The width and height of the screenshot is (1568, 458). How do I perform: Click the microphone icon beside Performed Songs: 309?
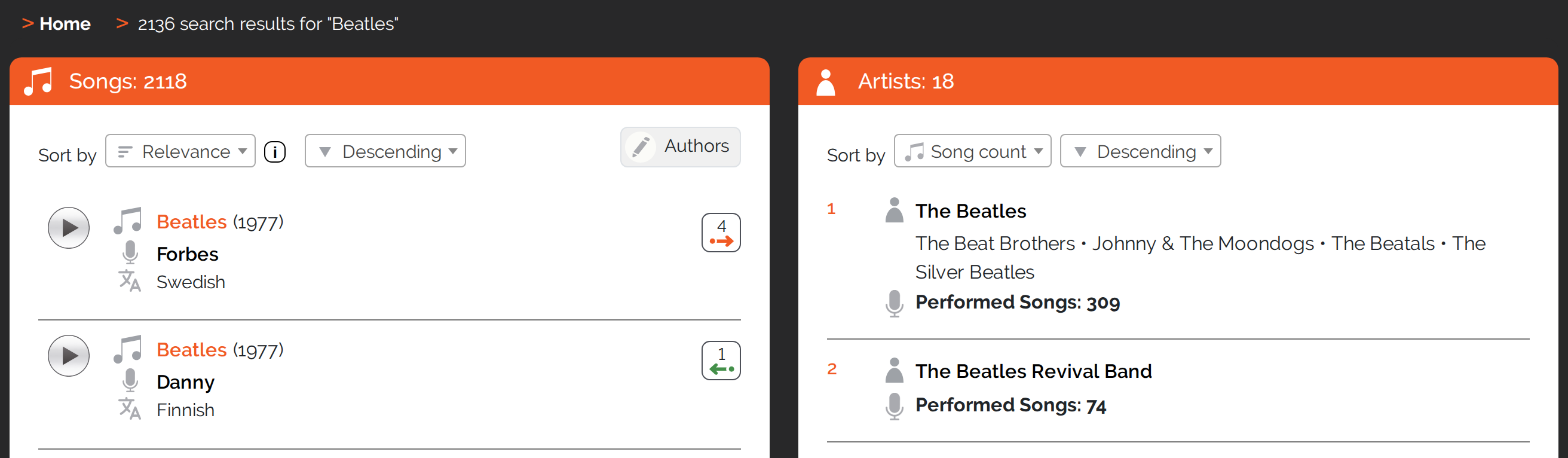[x=893, y=303]
